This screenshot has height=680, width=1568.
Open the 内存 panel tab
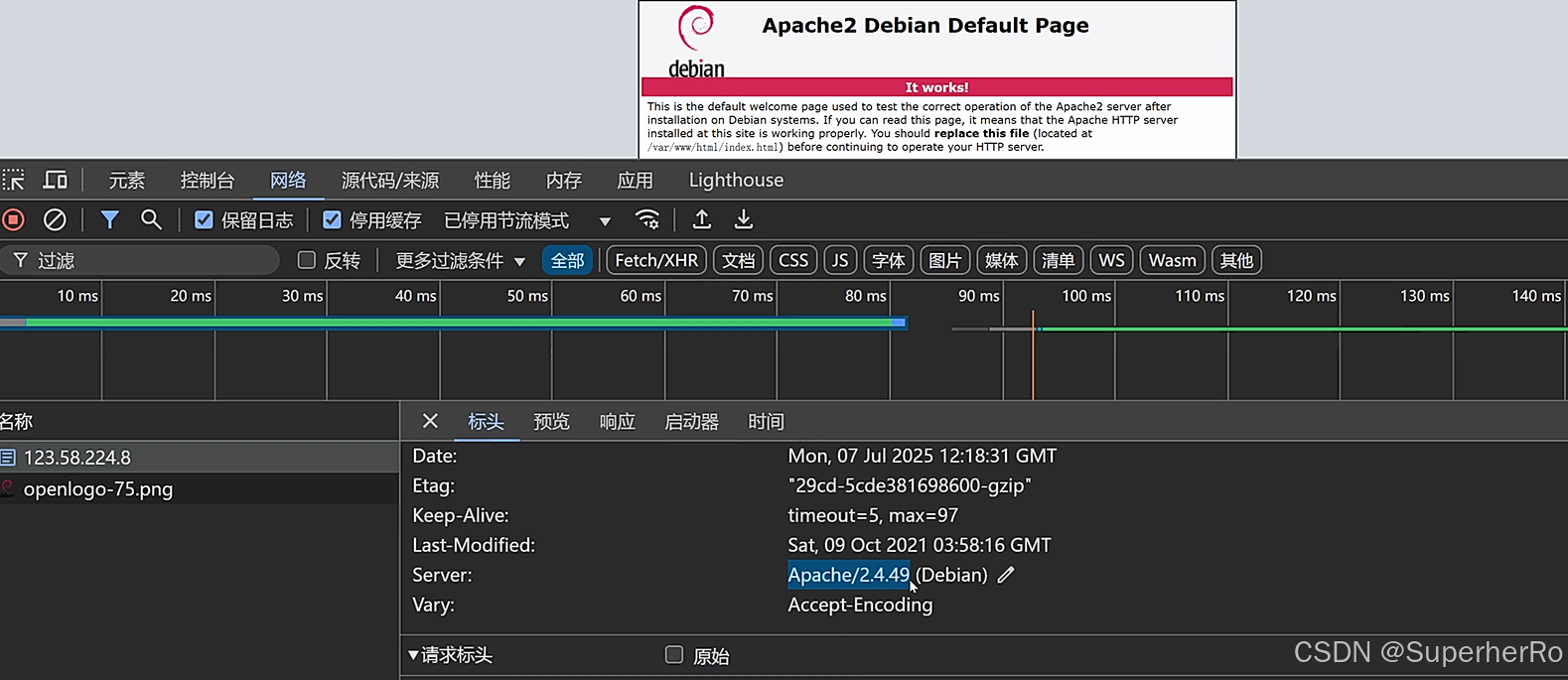coord(564,180)
